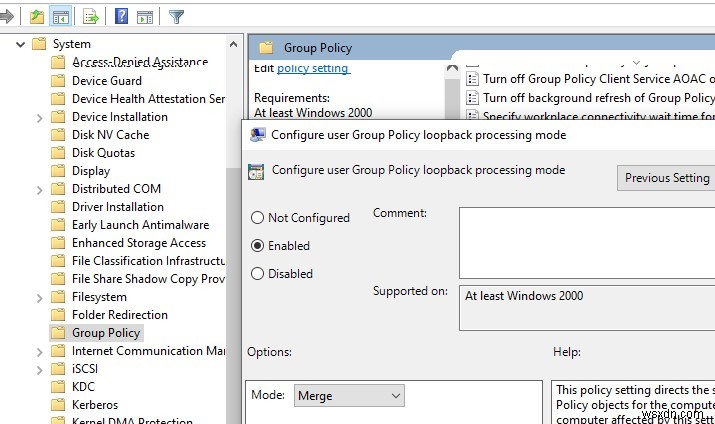Screen dimensions: 715x424
Task: Click the dialog title bar computer icon
Action: pos(258,134)
